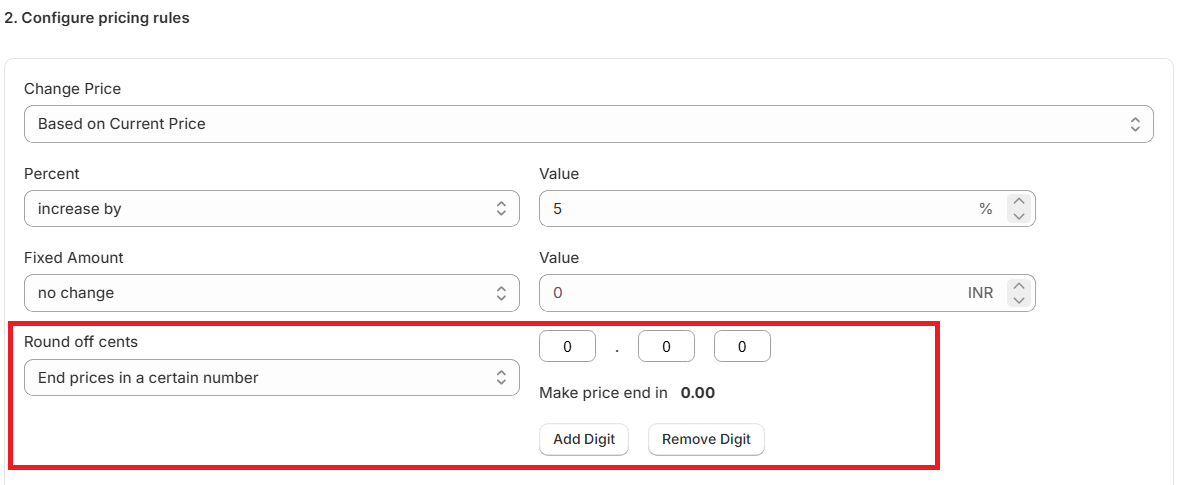Open the Fixed Amount "no change" dropdown
The image size is (1195, 485).
pos(271,293)
